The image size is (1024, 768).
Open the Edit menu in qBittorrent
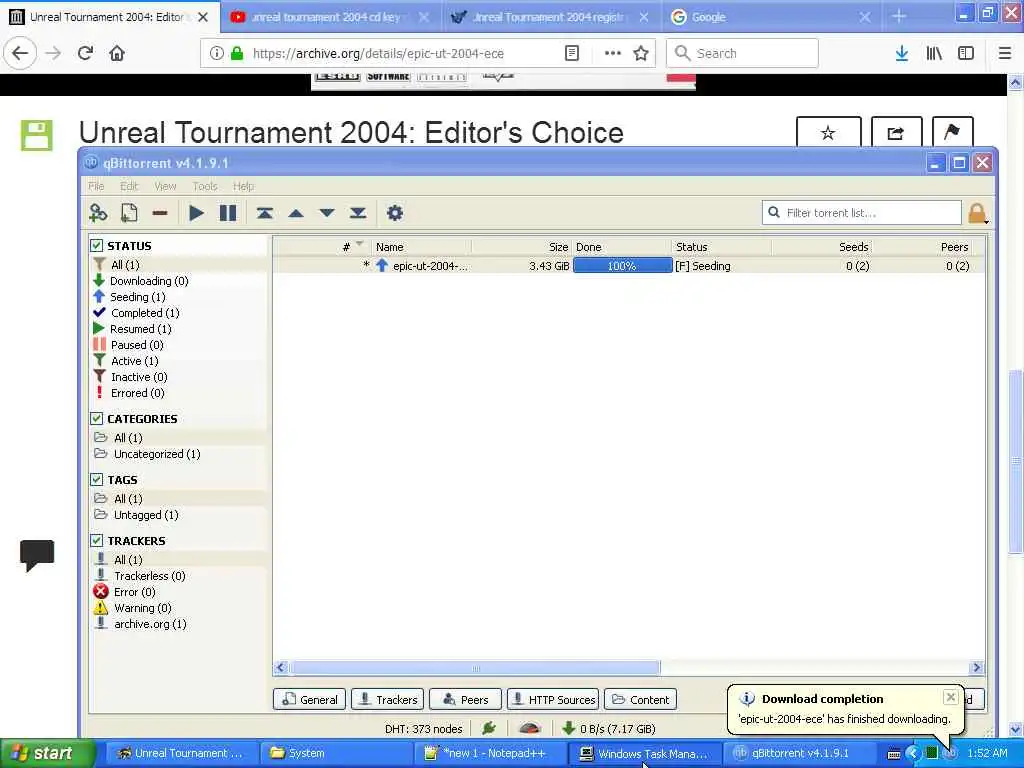point(129,186)
